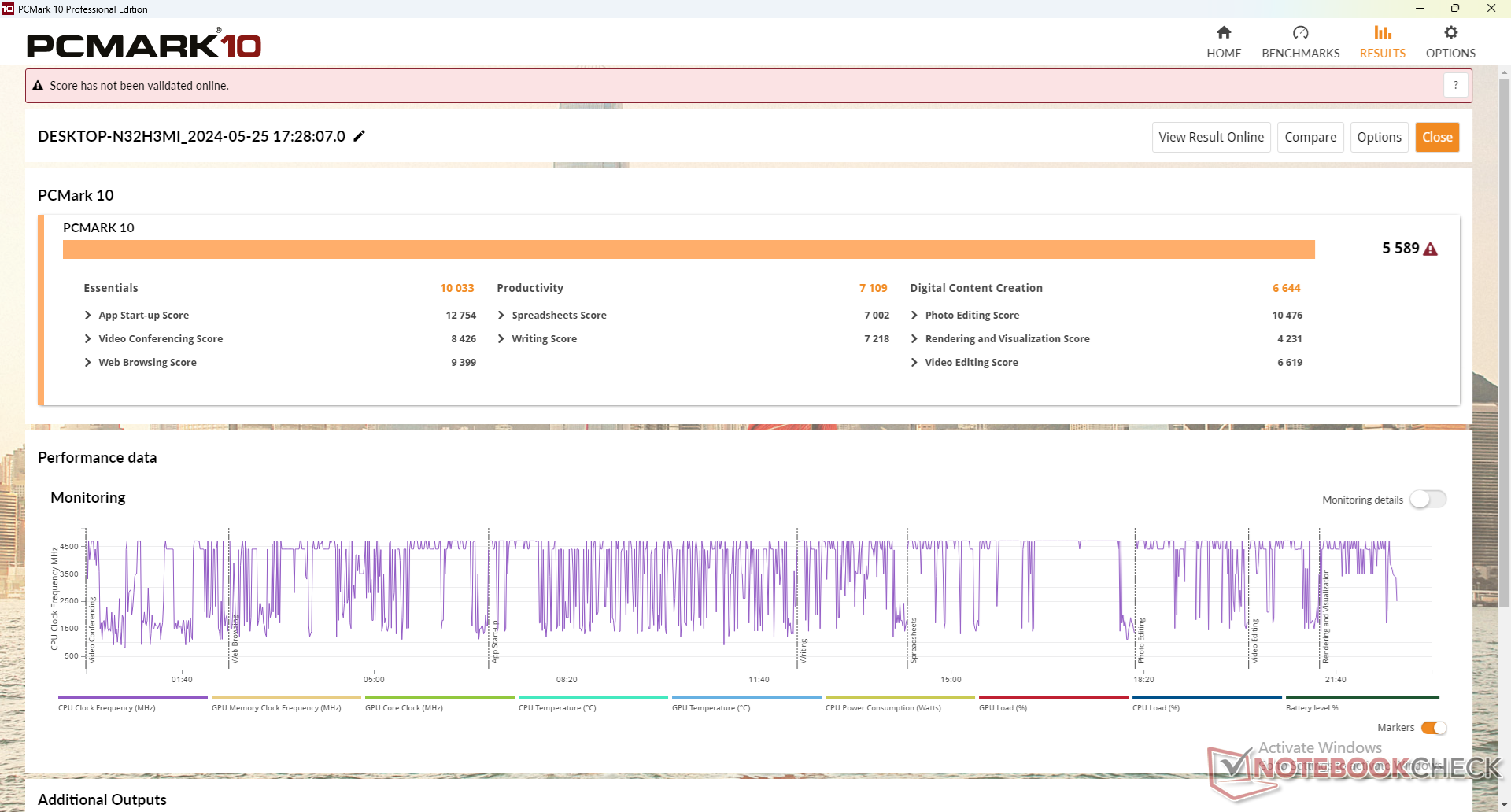Click the Writing marker in chart
Screen dimensions: 1511x812
804,651
